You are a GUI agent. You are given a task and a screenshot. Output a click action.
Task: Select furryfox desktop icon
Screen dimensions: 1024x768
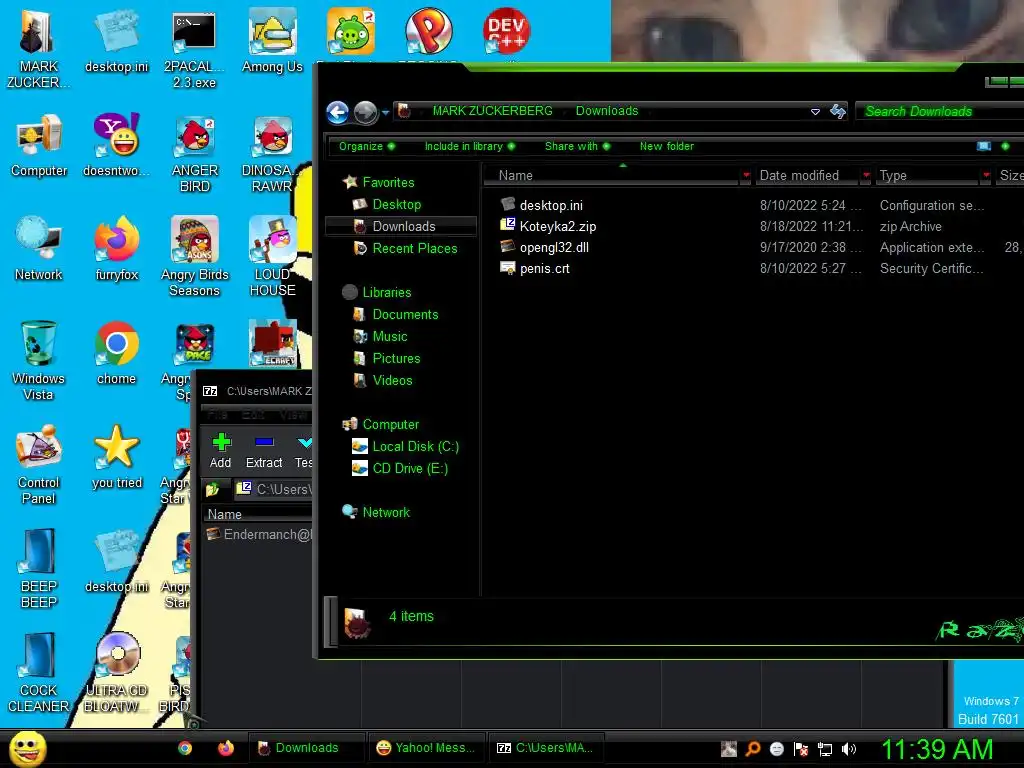(x=117, y=249)
